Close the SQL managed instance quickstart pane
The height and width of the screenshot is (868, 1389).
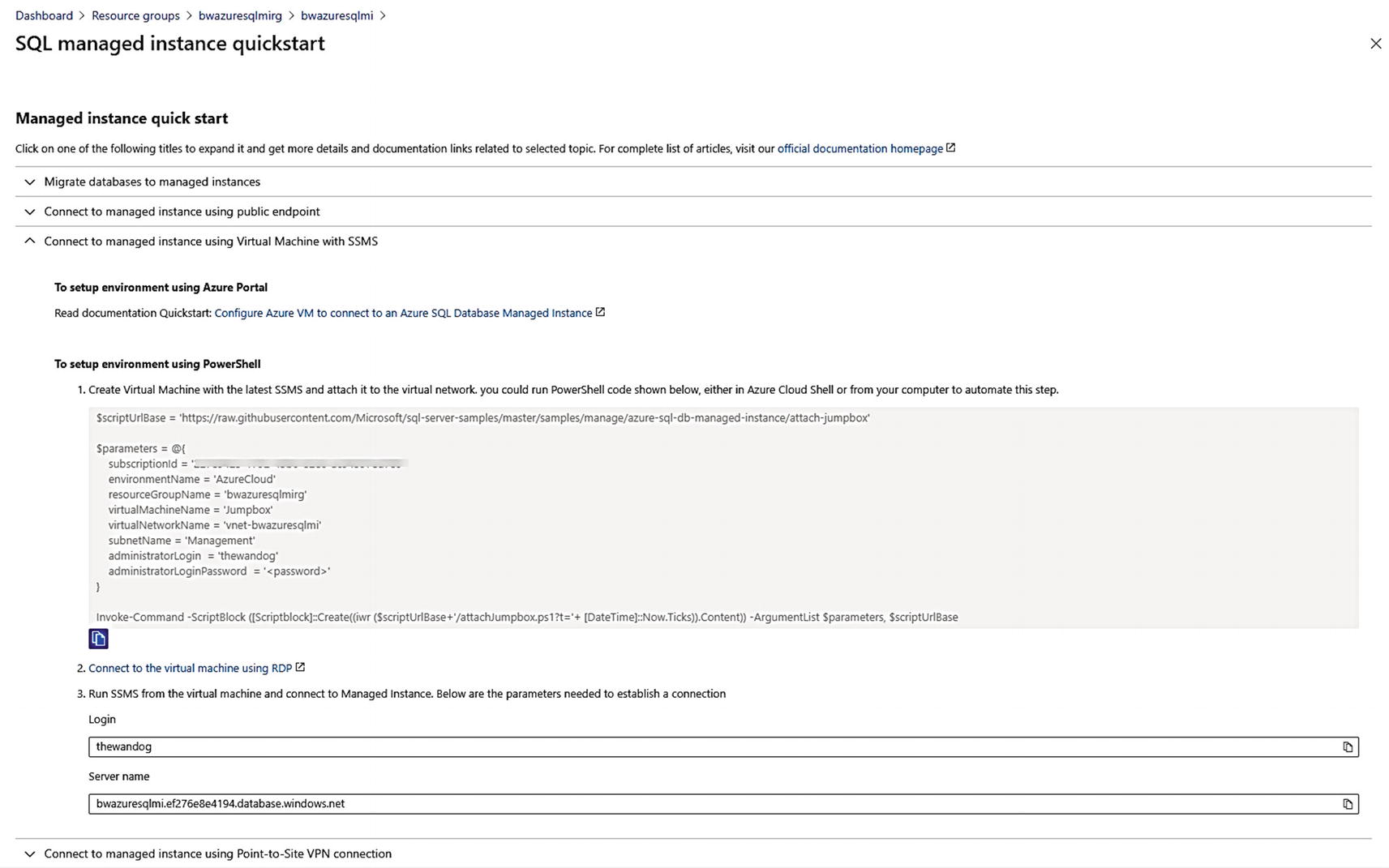[x=1375, y=44]
